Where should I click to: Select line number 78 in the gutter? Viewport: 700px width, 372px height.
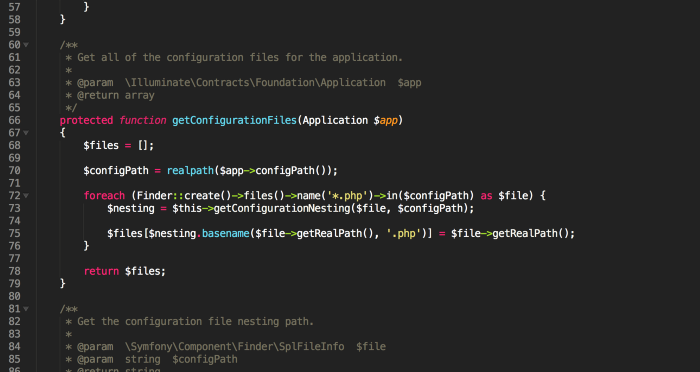14,271
